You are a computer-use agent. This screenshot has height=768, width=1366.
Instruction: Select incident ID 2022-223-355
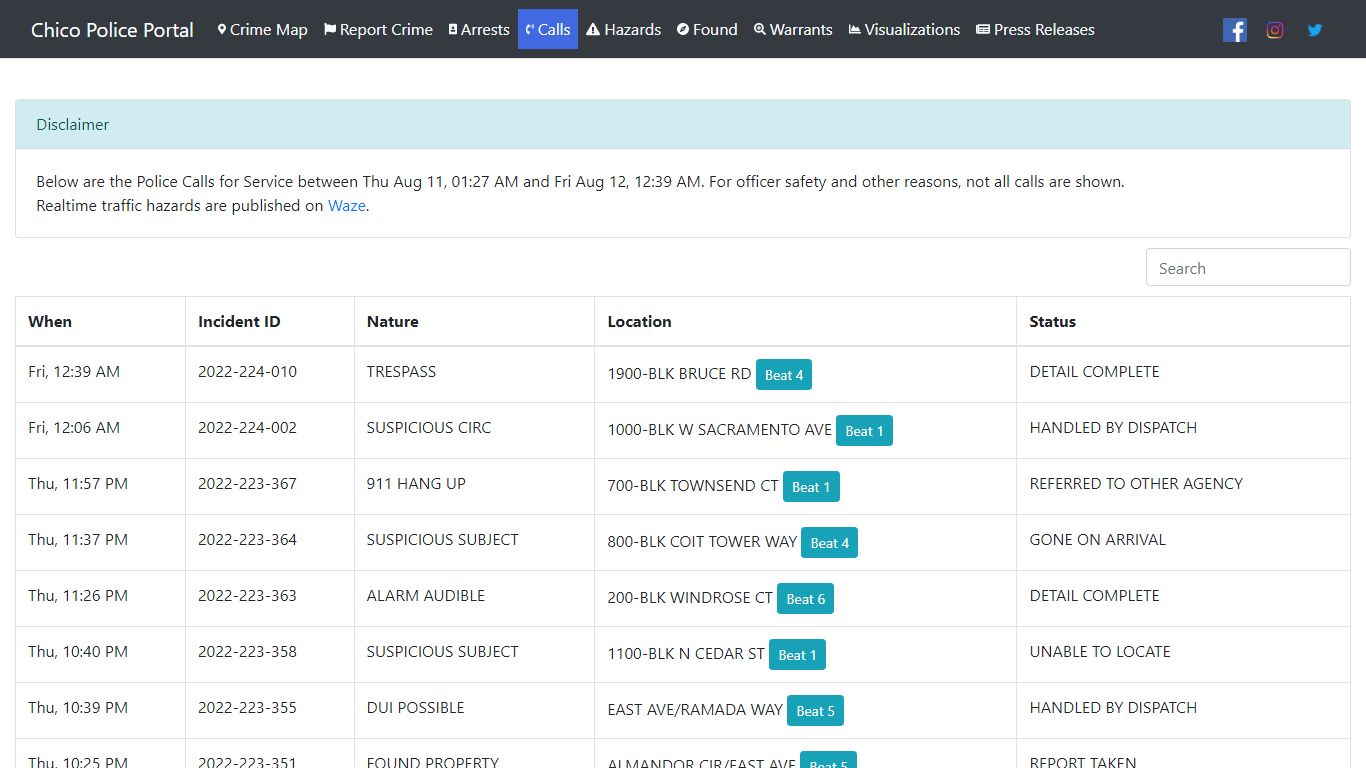(247, 708)
